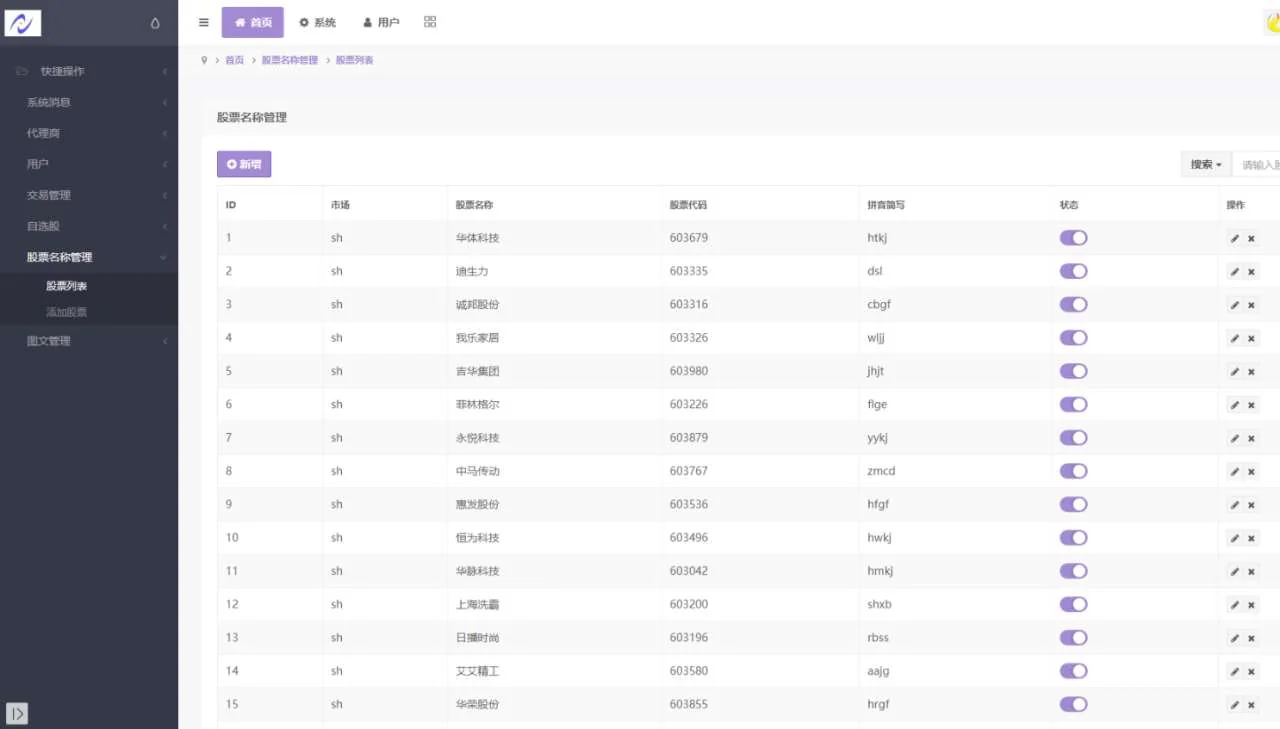Click the sidebar collapse arrow icon at bottom-left

[x=17, y=713]
